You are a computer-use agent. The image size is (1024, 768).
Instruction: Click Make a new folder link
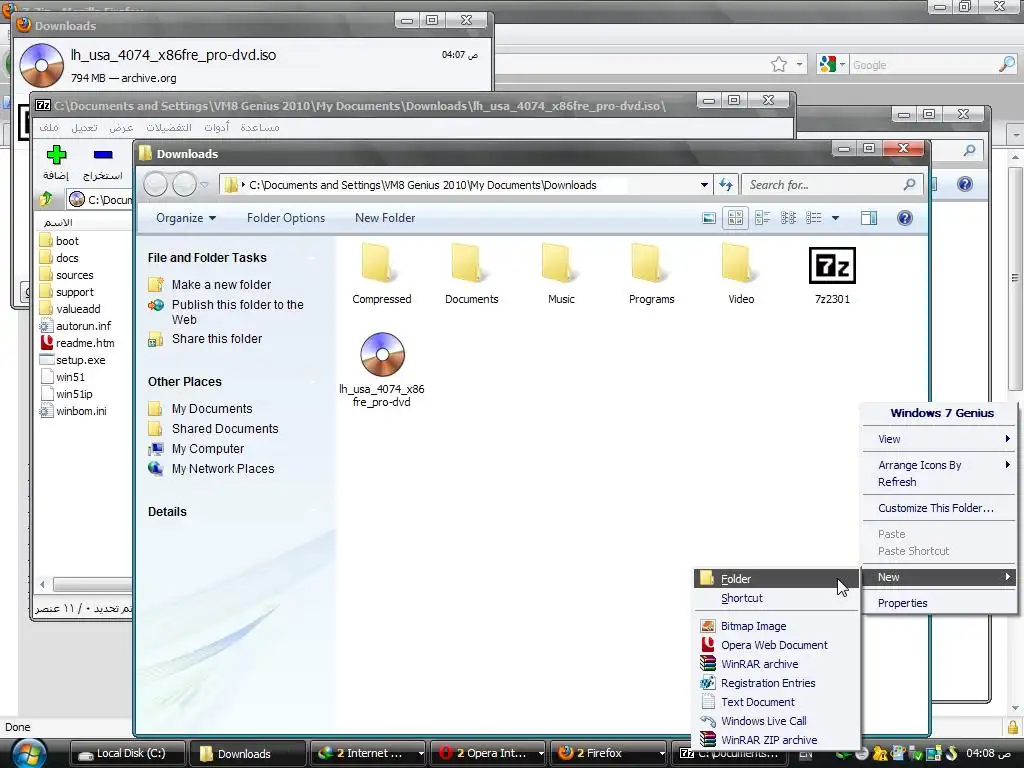tap(221, 285)
